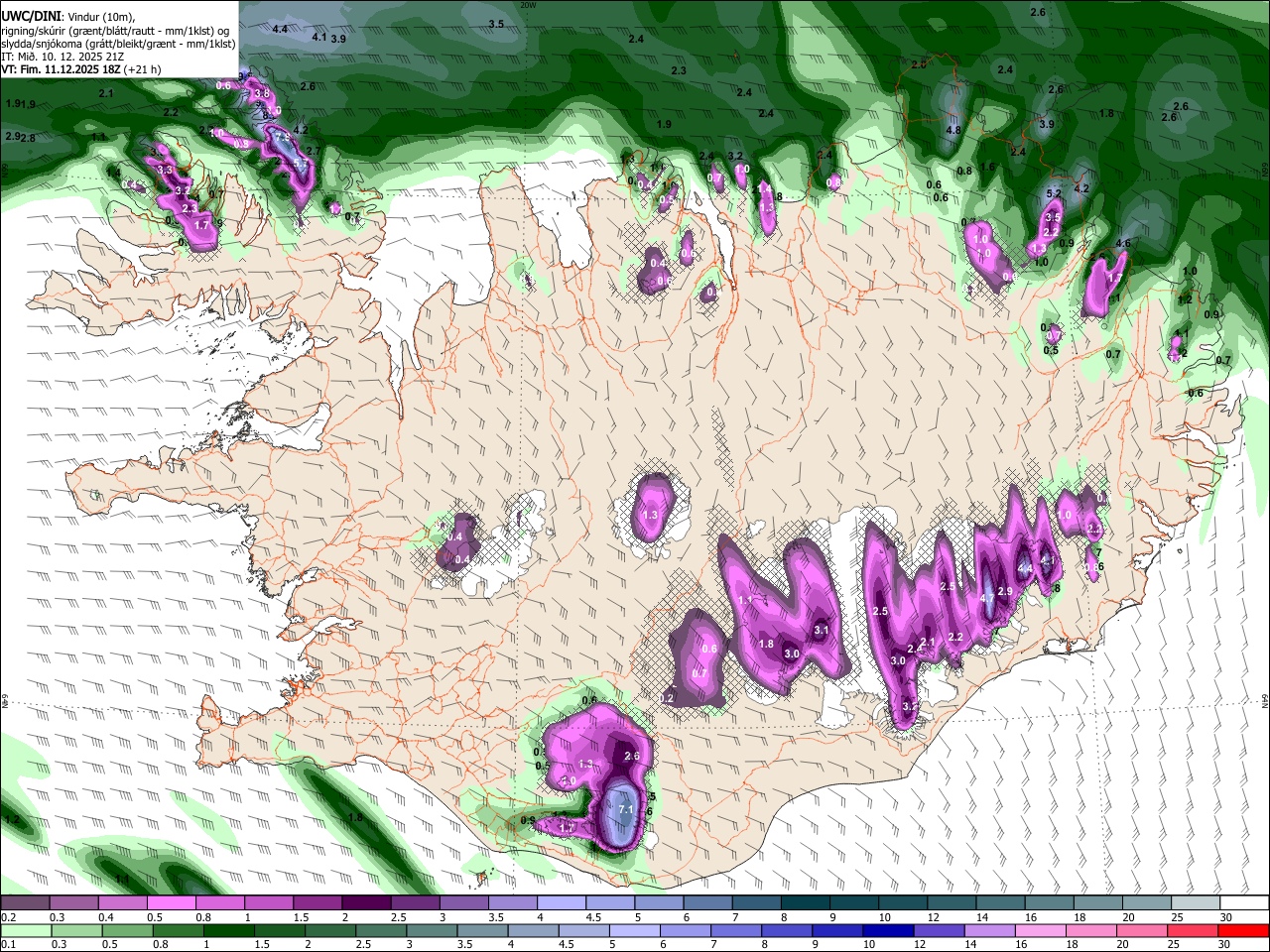Click the "4.7" value in southeast purple band
The image size is (1270, 952).
[x=986, y=598]
